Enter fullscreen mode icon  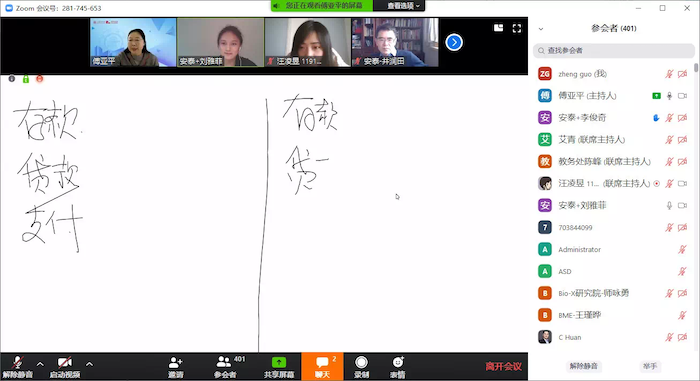click(x=517, y=29)
